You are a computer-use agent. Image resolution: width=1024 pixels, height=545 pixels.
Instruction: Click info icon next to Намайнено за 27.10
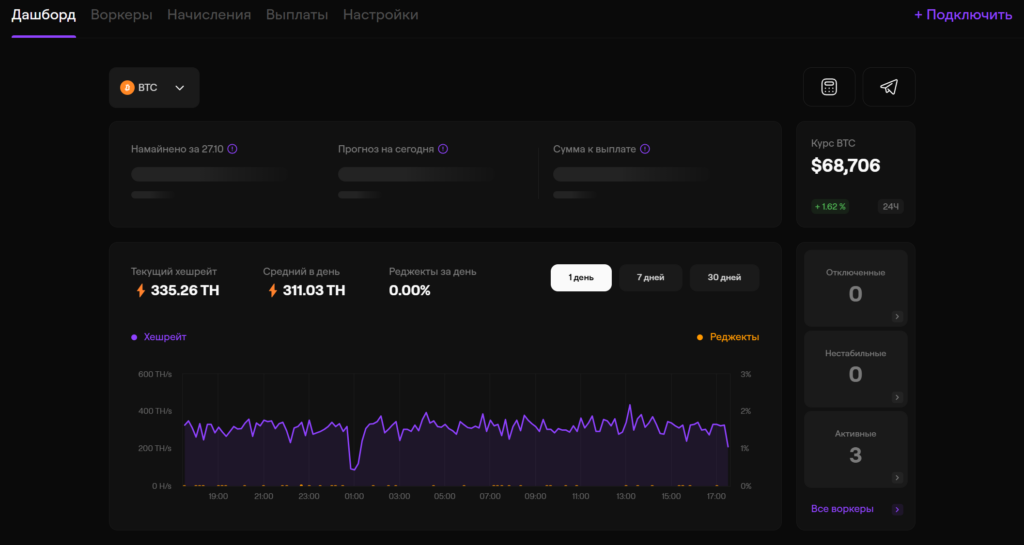pos(232,149)
